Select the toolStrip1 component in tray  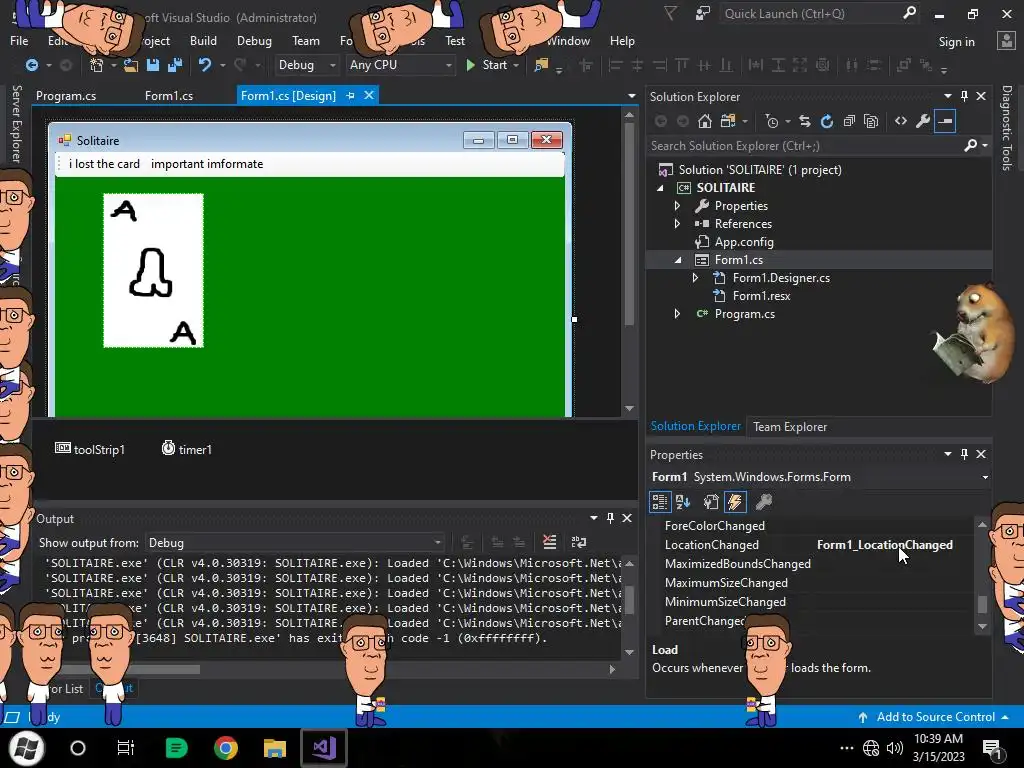(x=90, y=449)
